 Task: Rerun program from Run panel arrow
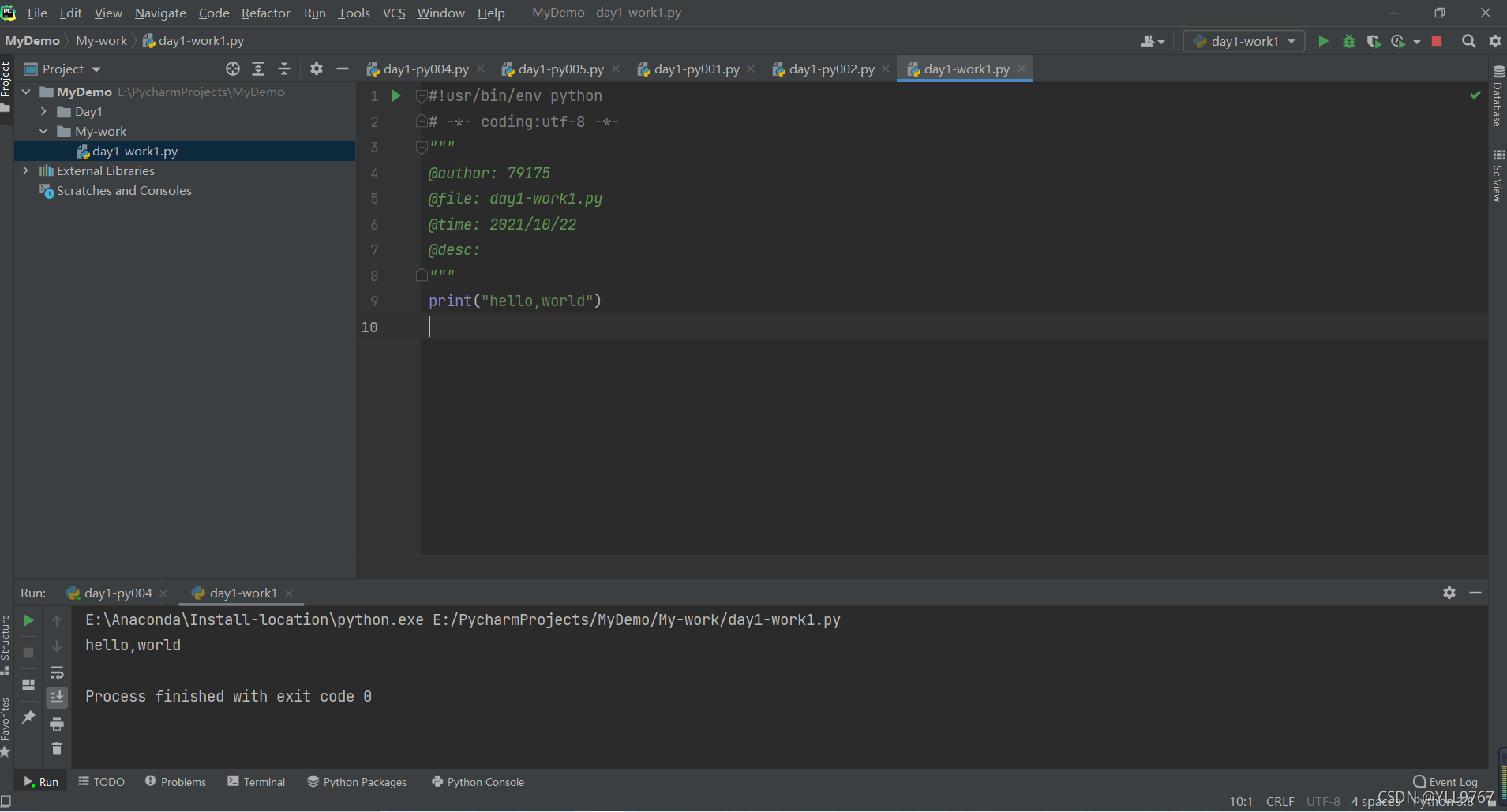coord(28,620)
